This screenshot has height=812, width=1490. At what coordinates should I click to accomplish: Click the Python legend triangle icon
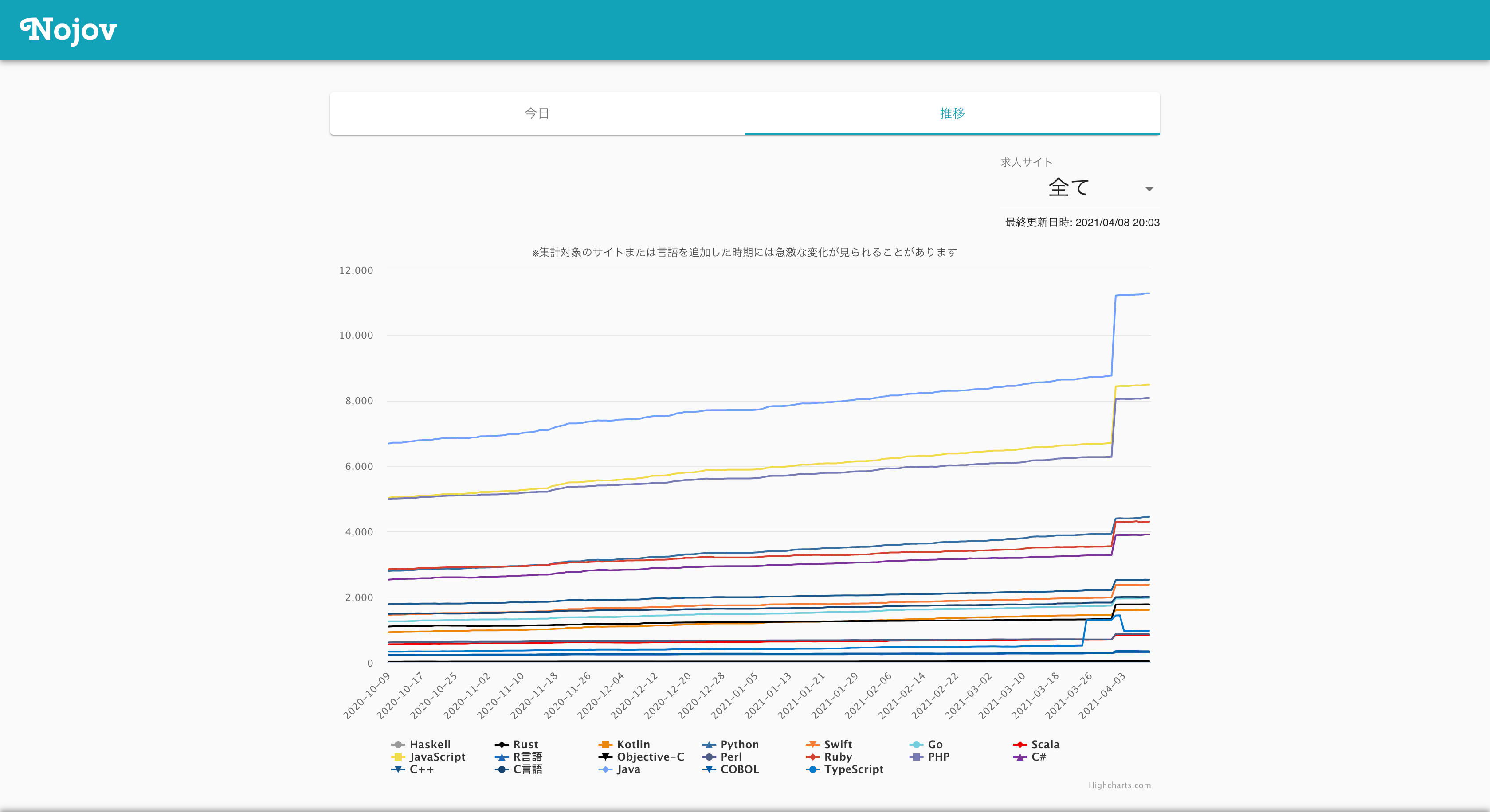[709, 744]
